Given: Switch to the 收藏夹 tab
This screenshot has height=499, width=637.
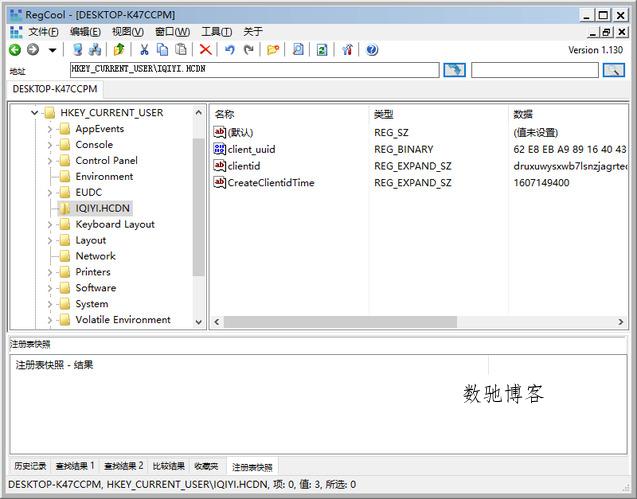Looking at the screenshot, I should click(206, 466).
